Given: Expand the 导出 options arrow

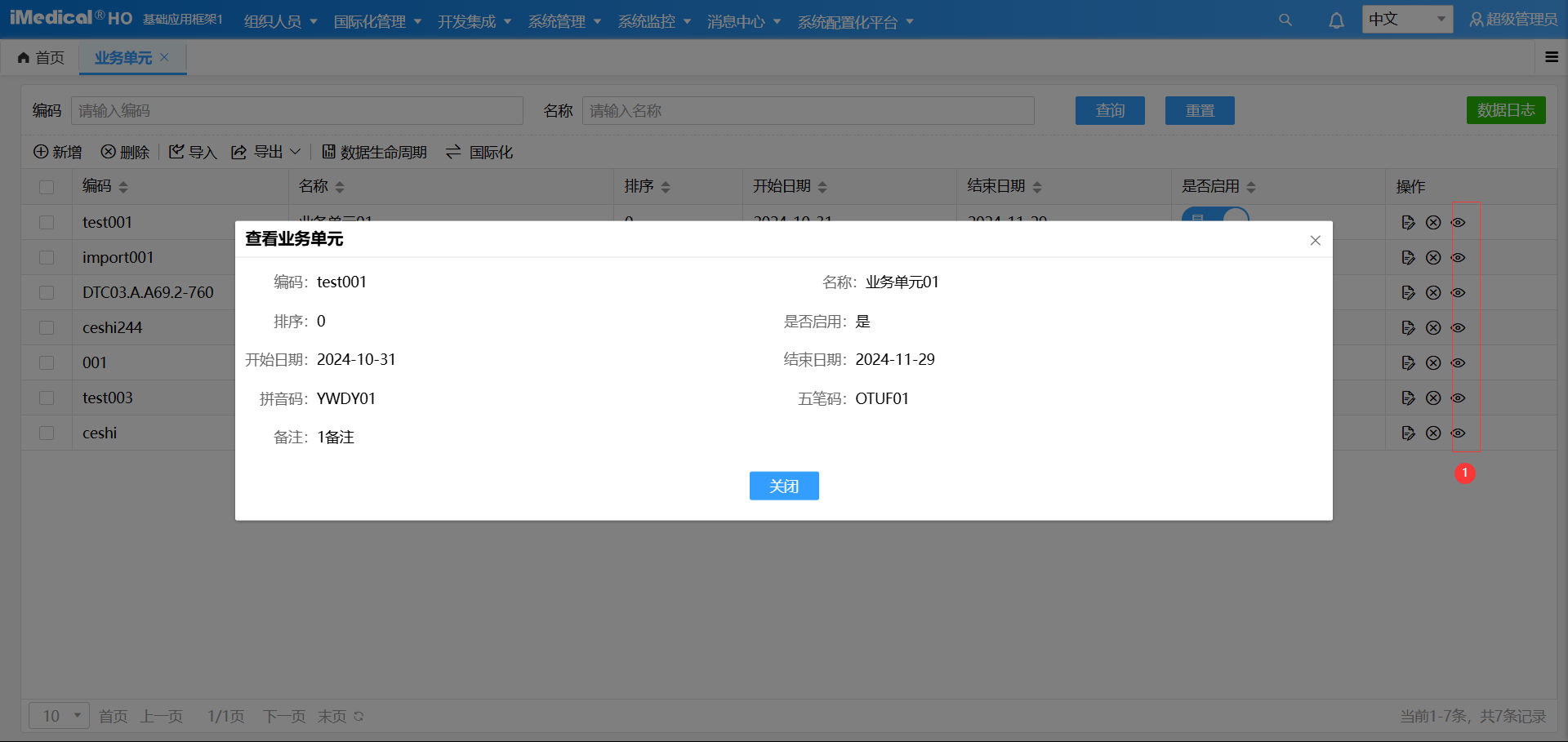Looking at the screenshot, I should 295,152.
